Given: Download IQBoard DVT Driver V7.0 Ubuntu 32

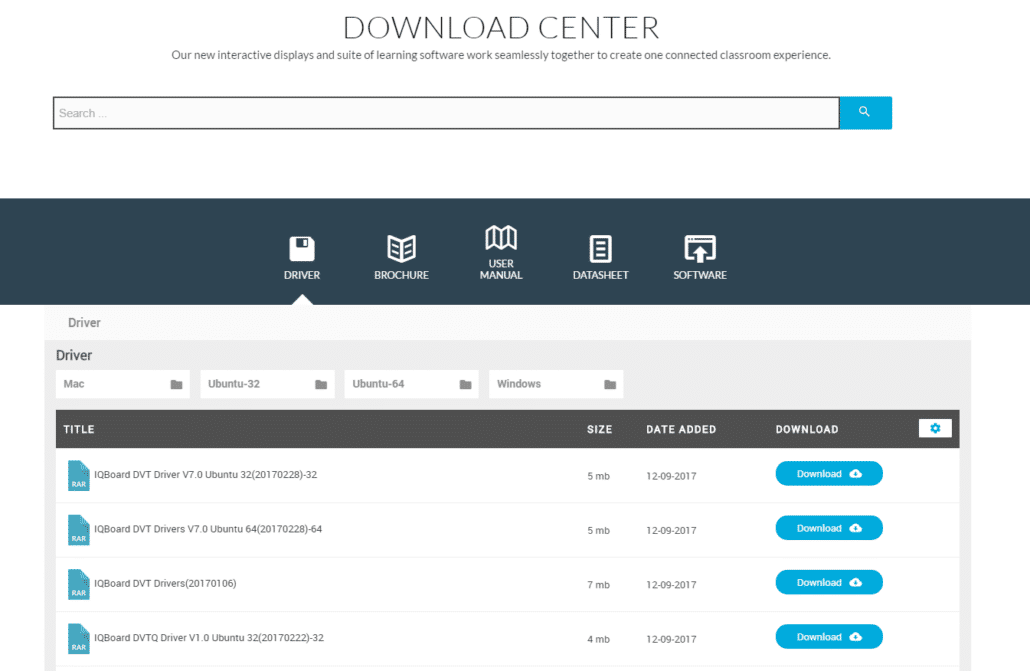Looking at the screenshot, I should (x=829, y=474).
